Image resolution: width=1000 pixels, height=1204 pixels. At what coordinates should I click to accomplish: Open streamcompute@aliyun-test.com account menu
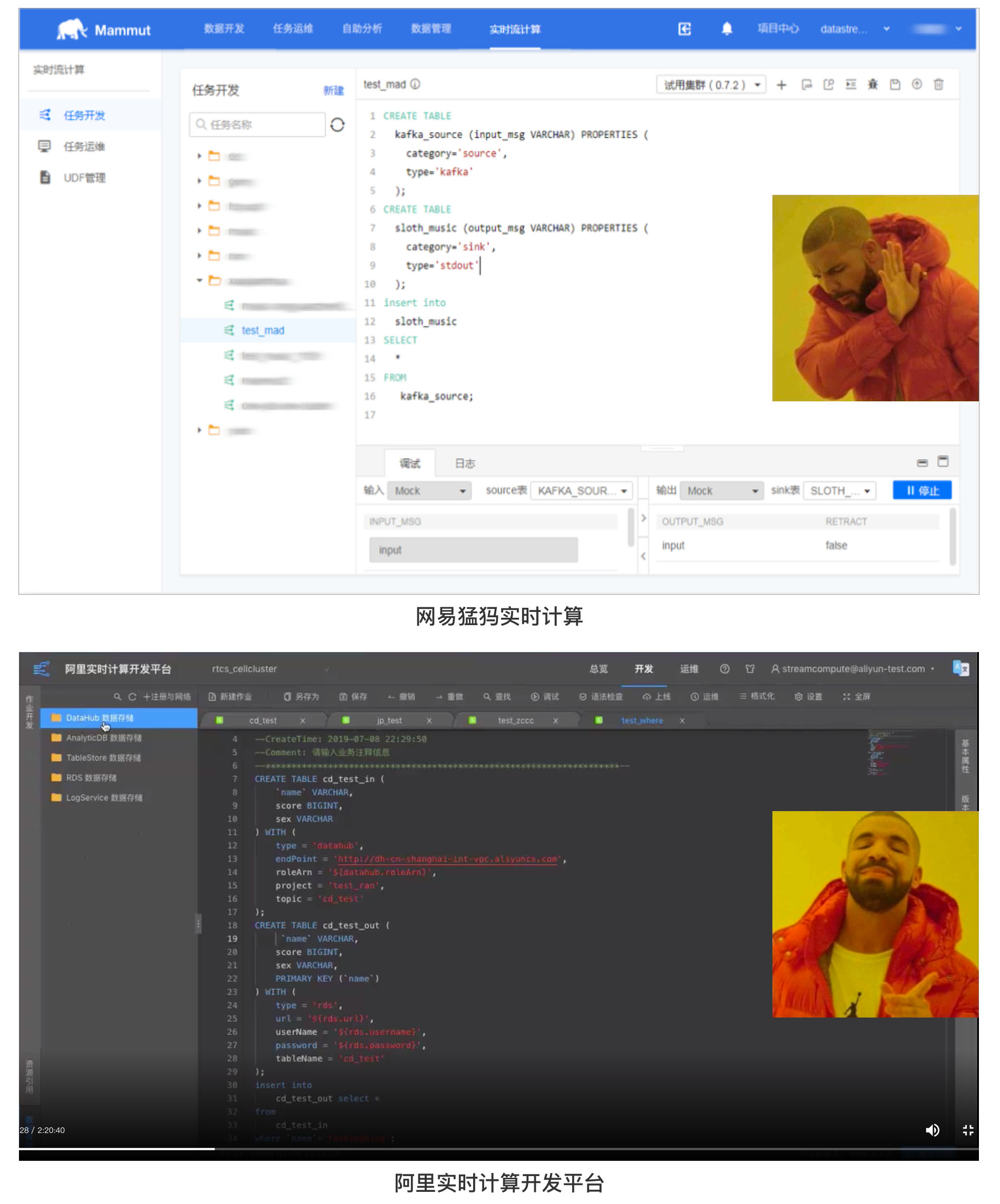coord(852,669)
